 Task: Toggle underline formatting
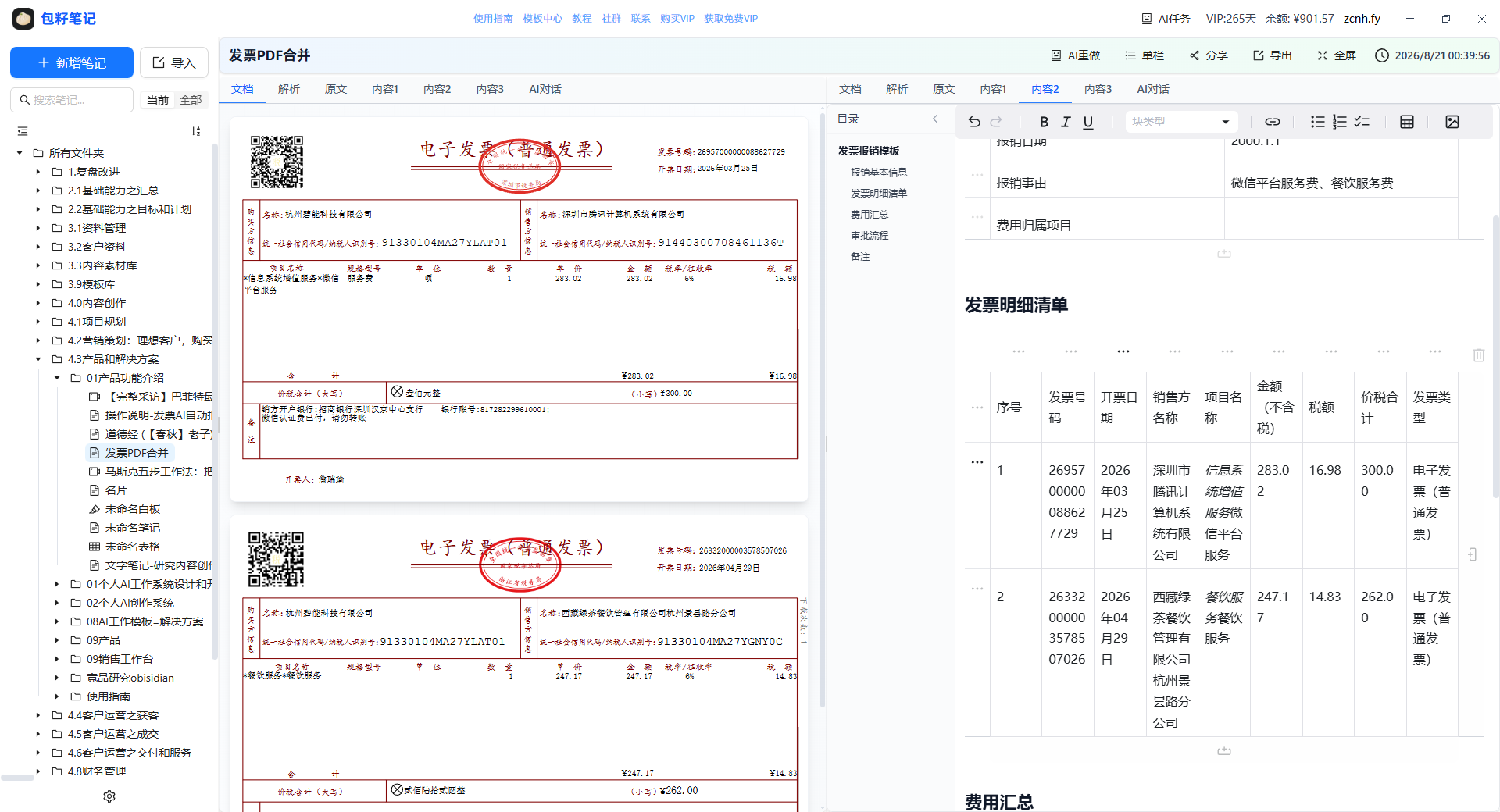(x=1088, y=122)
